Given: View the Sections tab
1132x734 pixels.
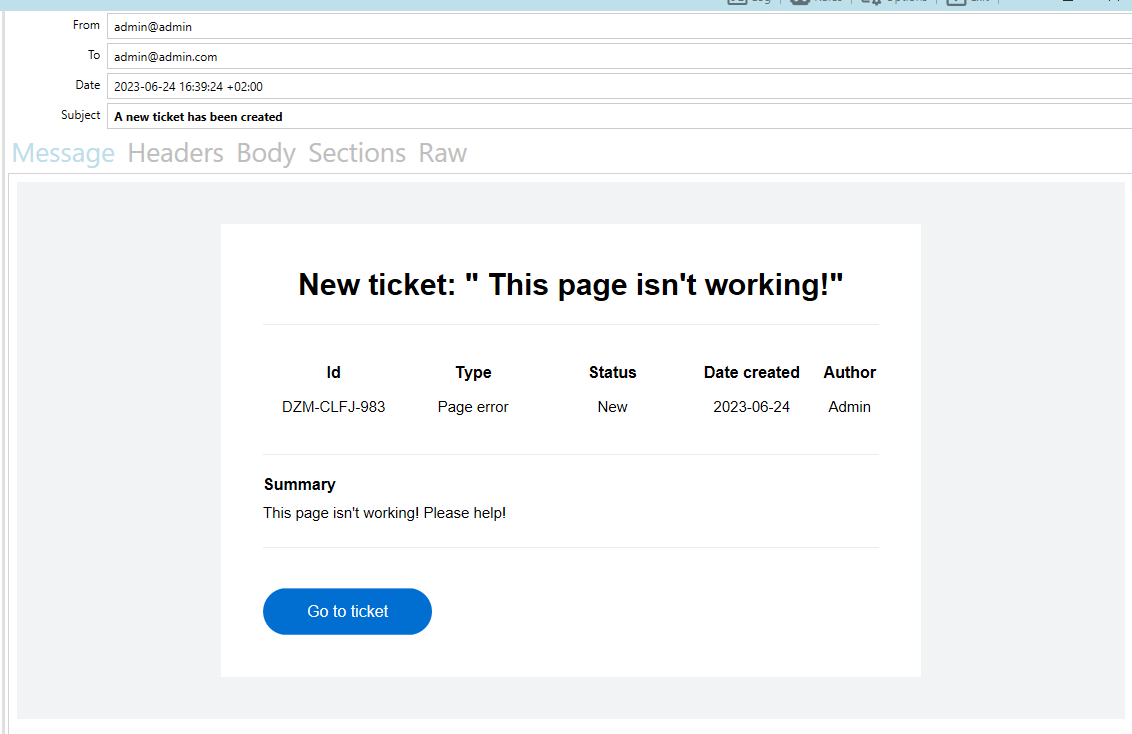Looking at the screenshot, I should tap(357, 153).
